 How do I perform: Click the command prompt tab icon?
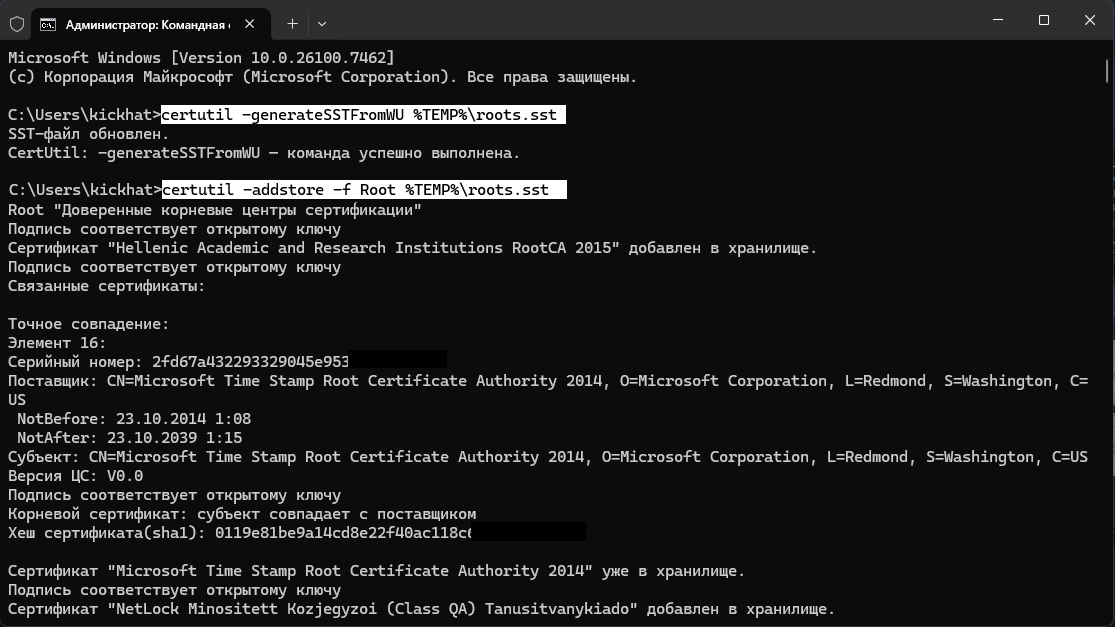coord(48,25)
